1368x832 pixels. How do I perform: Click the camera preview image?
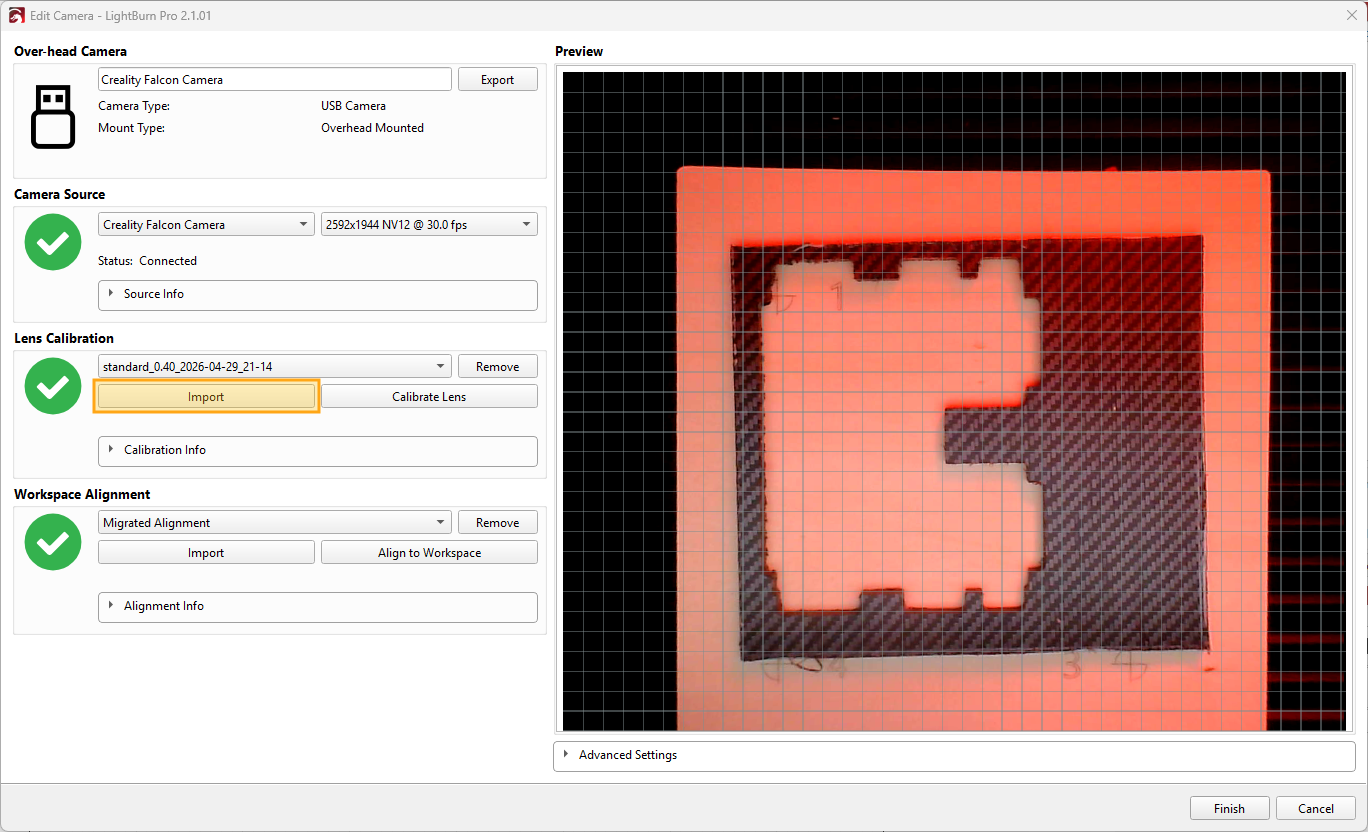(954, 400)
